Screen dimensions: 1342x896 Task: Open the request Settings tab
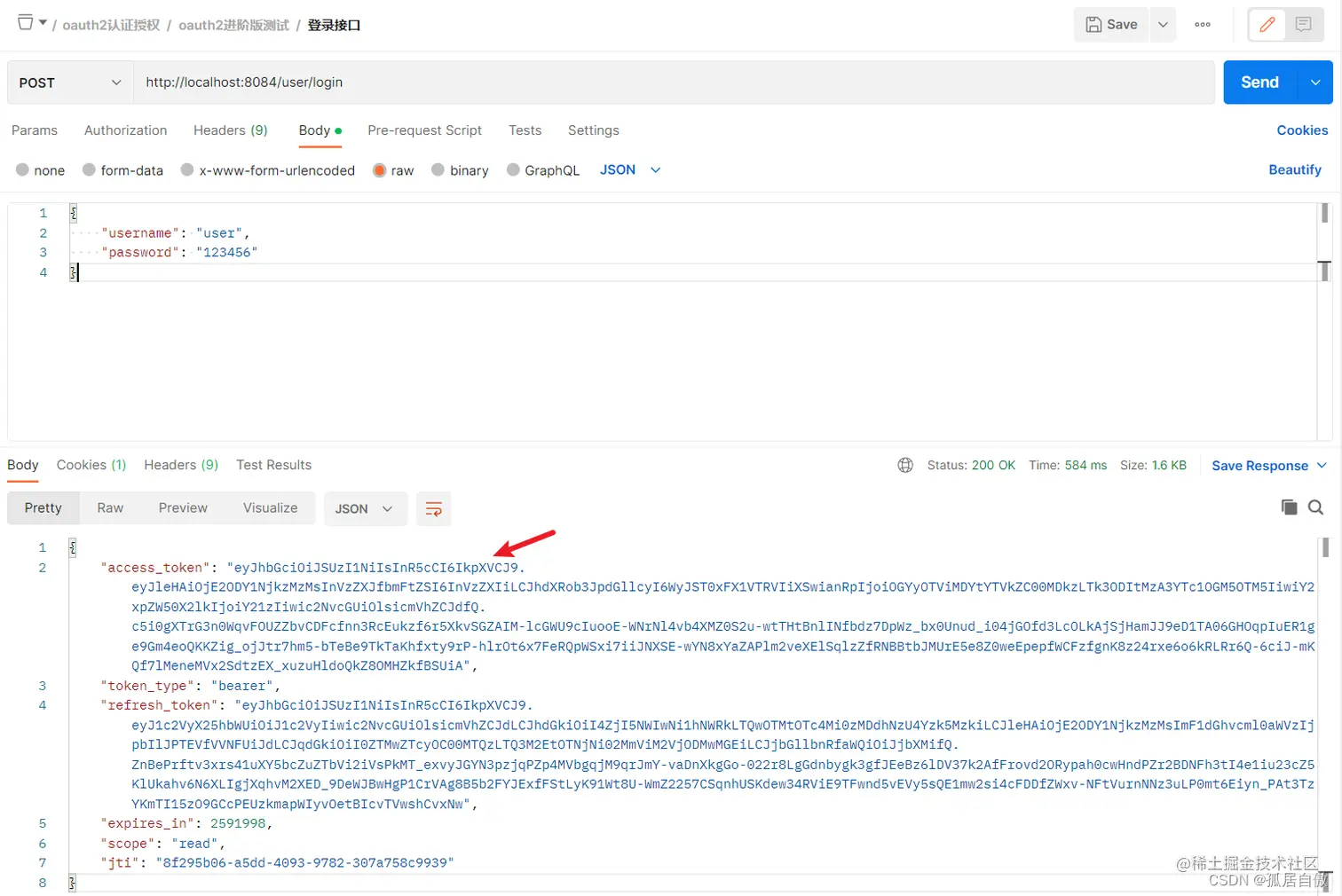pos(594,130)
